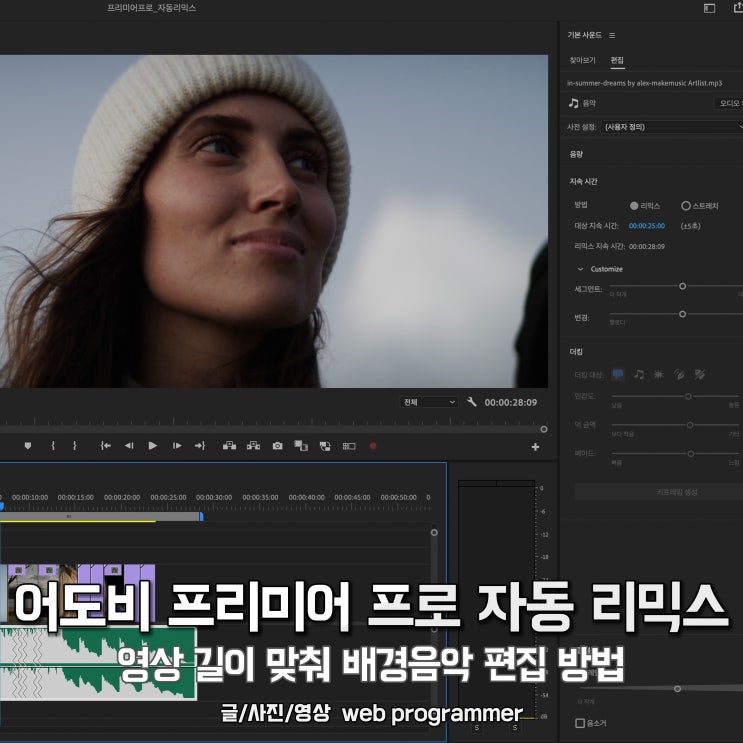
Task: Open program monitor wrench settings
Action: [471, 402]
